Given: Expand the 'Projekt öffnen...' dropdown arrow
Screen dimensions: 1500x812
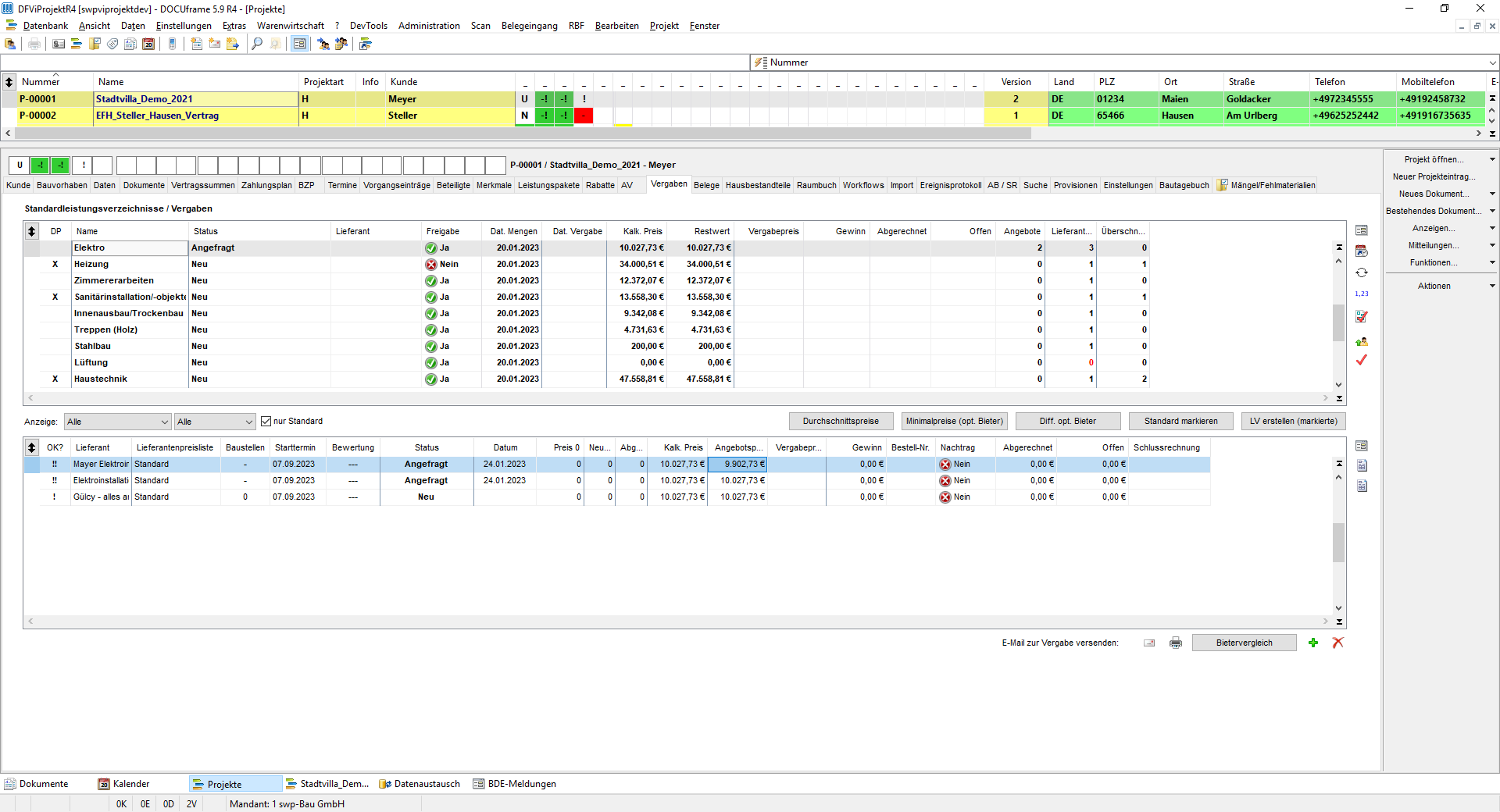Looking at the screenshot, I should coord(1492,159).
